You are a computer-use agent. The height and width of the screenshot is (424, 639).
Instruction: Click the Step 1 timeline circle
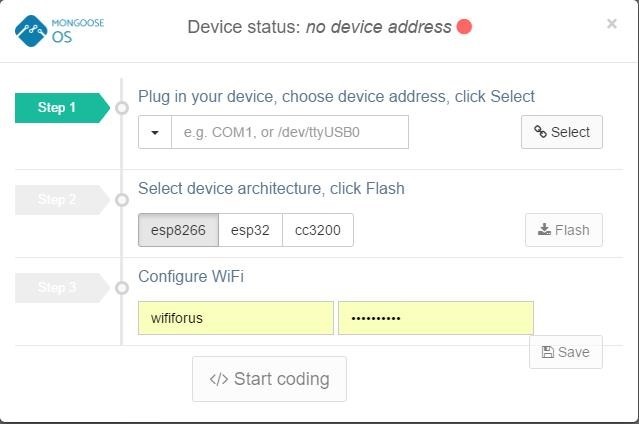(122, 108)
